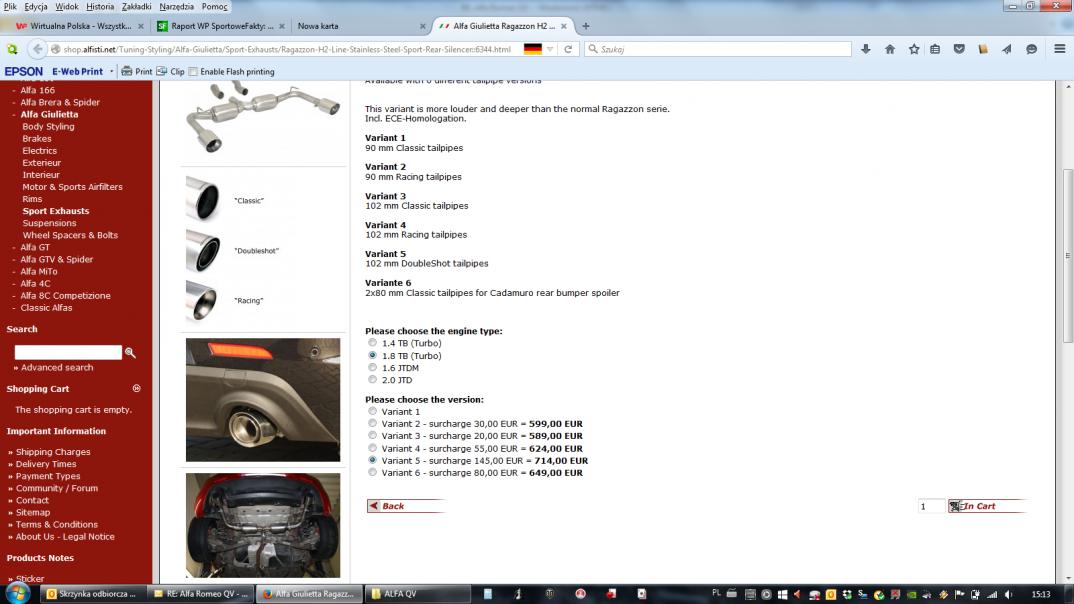Close the Nowa karta tab

point(423,26)
